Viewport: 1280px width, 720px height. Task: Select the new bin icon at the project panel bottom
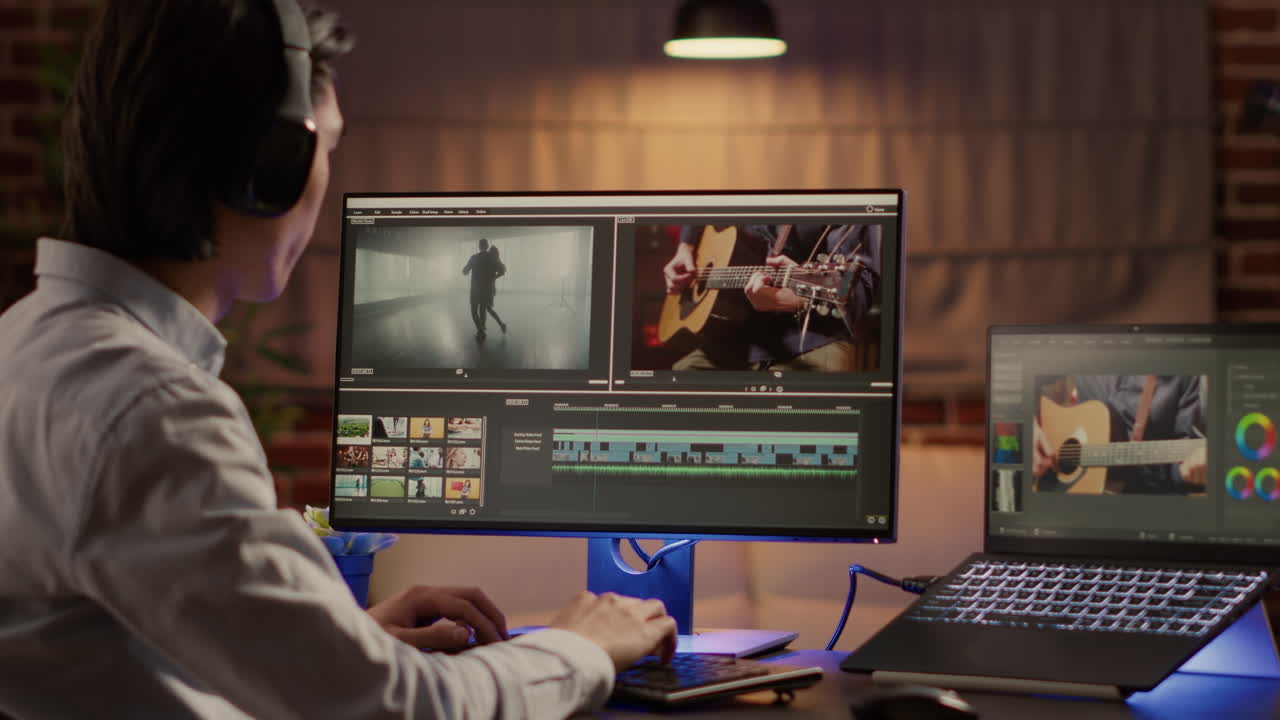click(471, 512)
